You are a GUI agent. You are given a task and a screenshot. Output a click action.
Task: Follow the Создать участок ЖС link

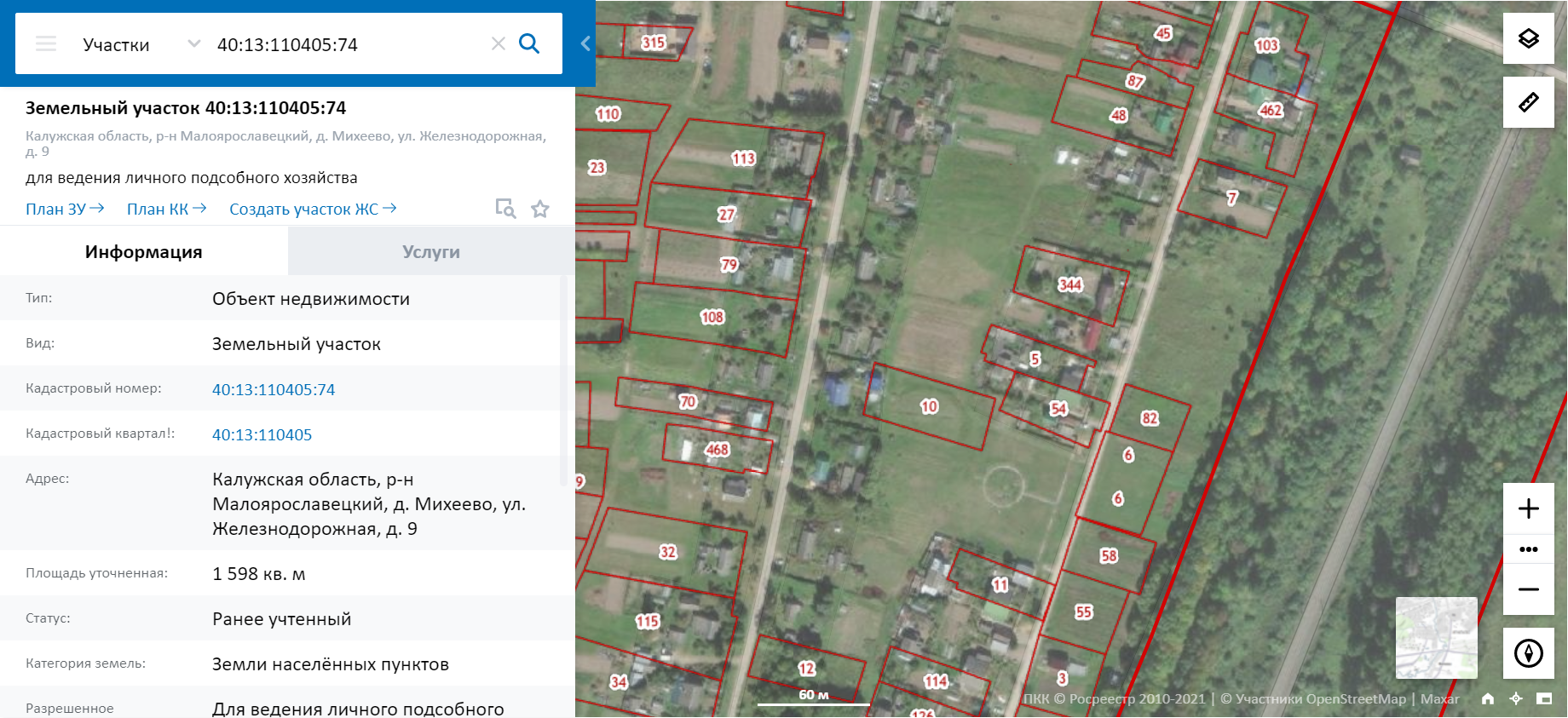313,209
